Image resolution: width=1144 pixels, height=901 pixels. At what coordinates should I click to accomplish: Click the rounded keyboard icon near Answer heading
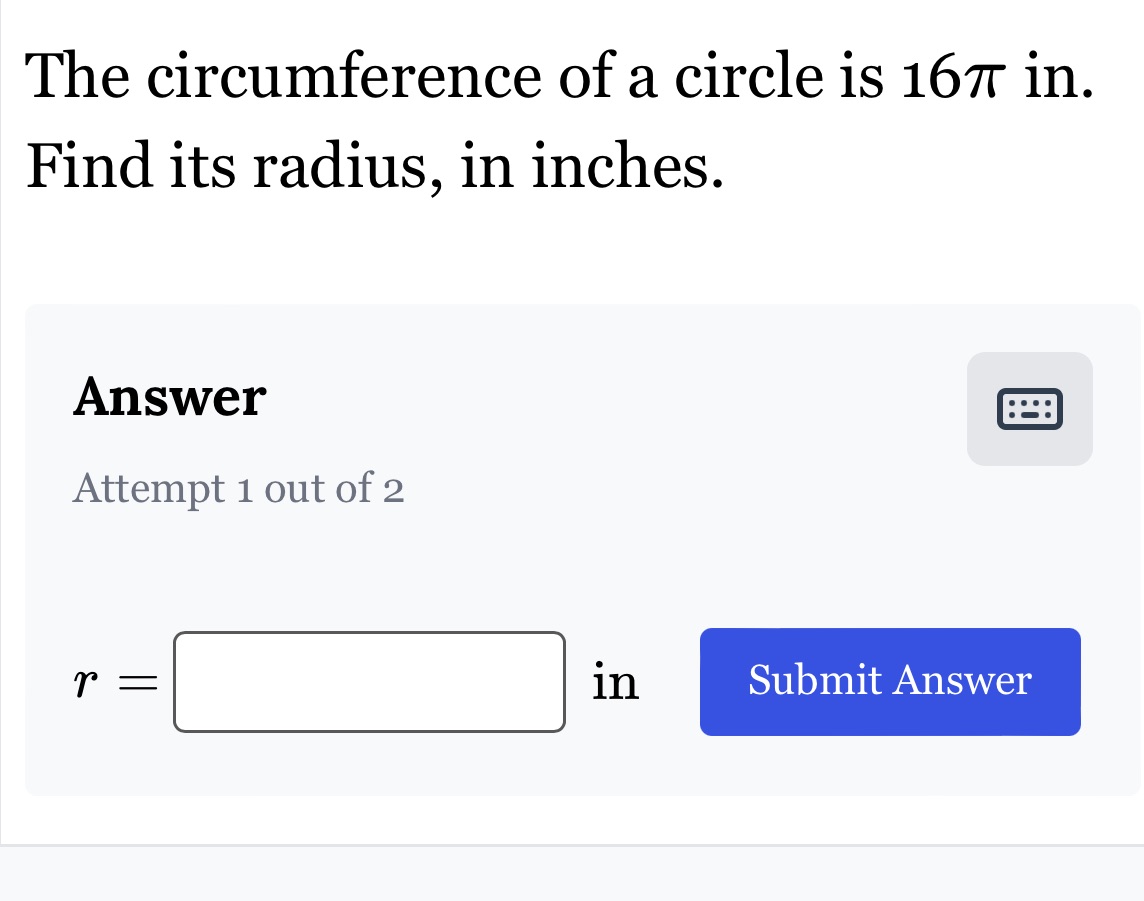tap(1030, 408)
